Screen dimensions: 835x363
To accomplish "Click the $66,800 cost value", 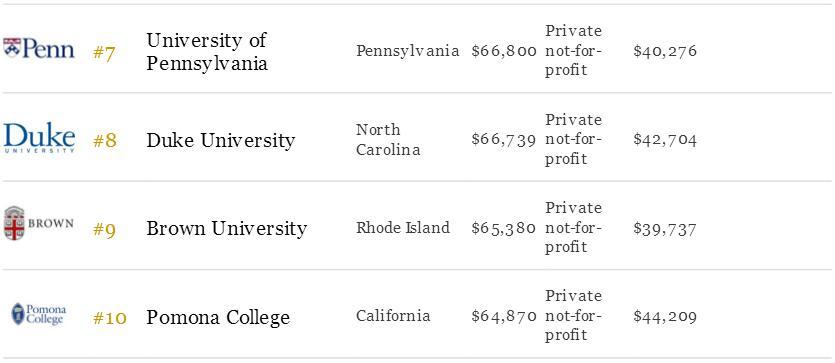I will pos(504,51).
